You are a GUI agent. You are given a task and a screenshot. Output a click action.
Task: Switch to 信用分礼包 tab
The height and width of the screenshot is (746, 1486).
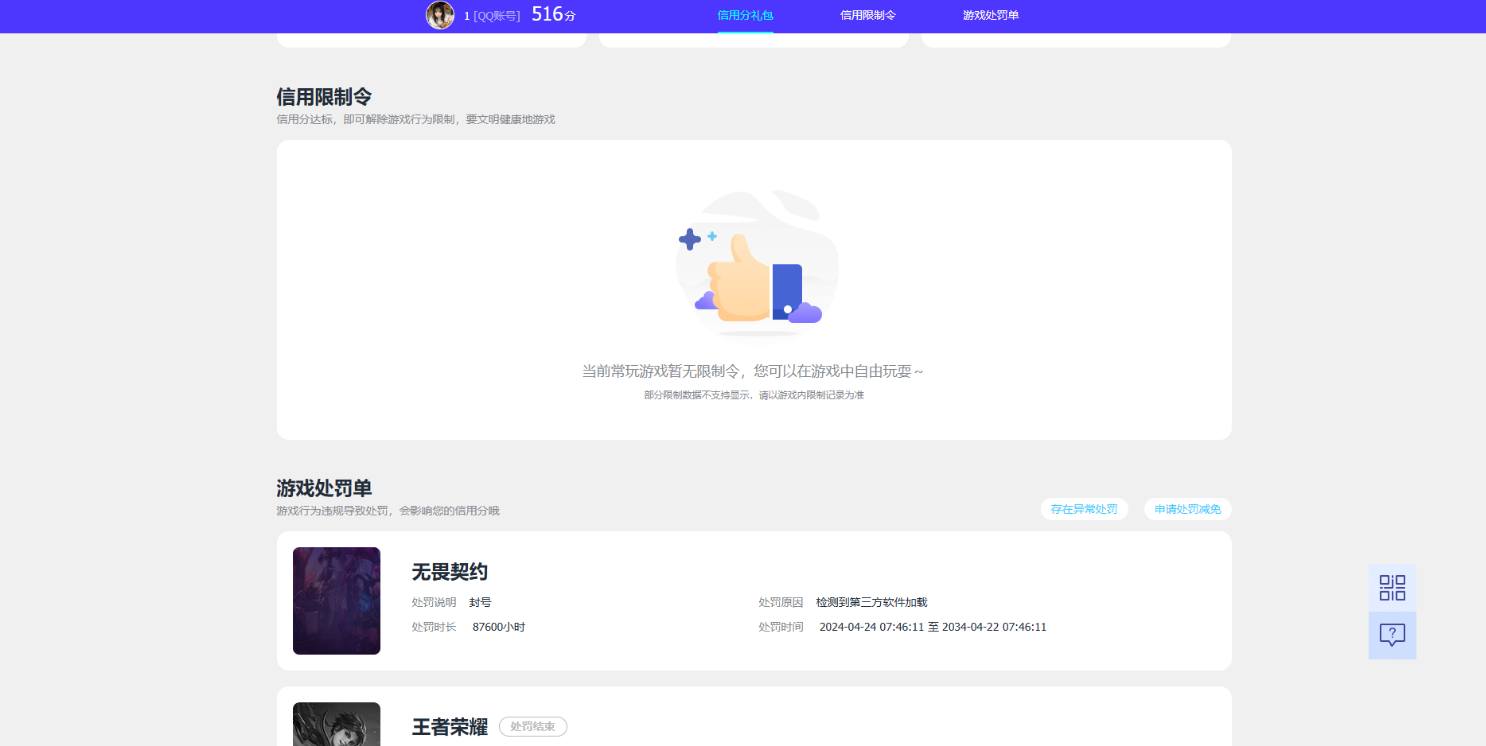(745, 16)
